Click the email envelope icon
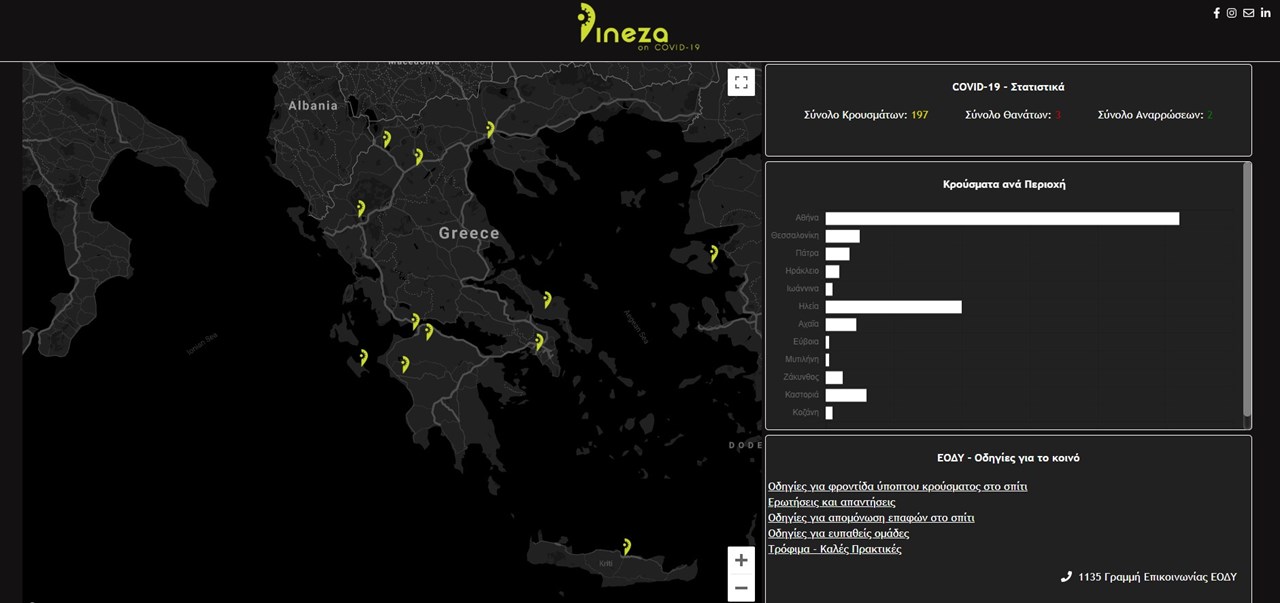 click(x=1248, y=13)
